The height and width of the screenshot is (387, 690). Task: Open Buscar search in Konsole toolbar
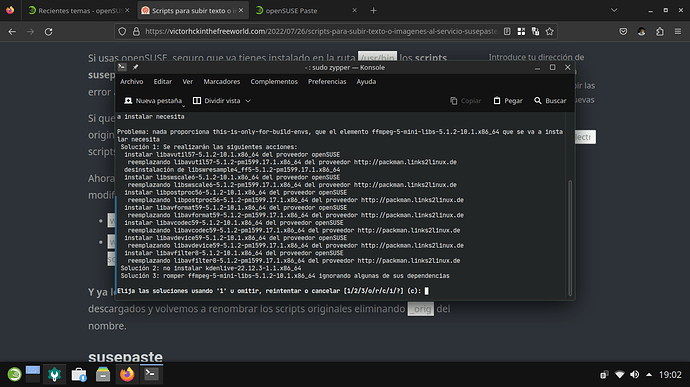550,101
